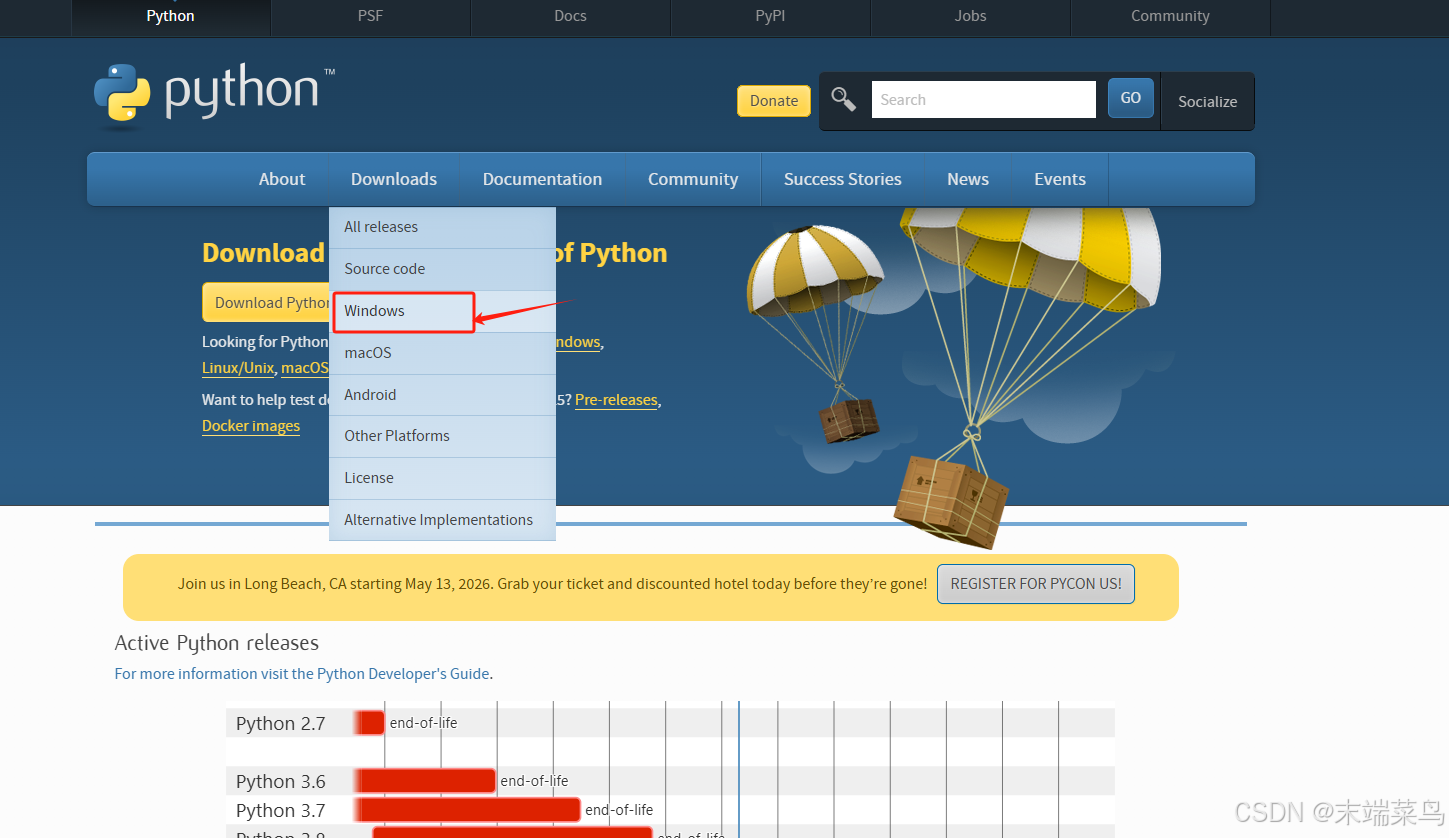Viewport: 1449px width, 838px height.
Task: Open the Community item in main navigation
Action: 693,179
